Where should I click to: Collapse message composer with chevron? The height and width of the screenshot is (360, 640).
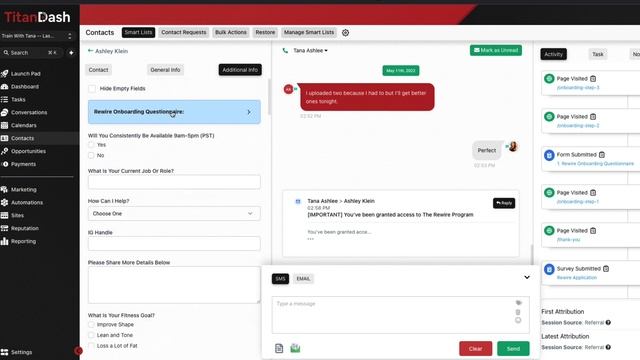tap(527, 278)
